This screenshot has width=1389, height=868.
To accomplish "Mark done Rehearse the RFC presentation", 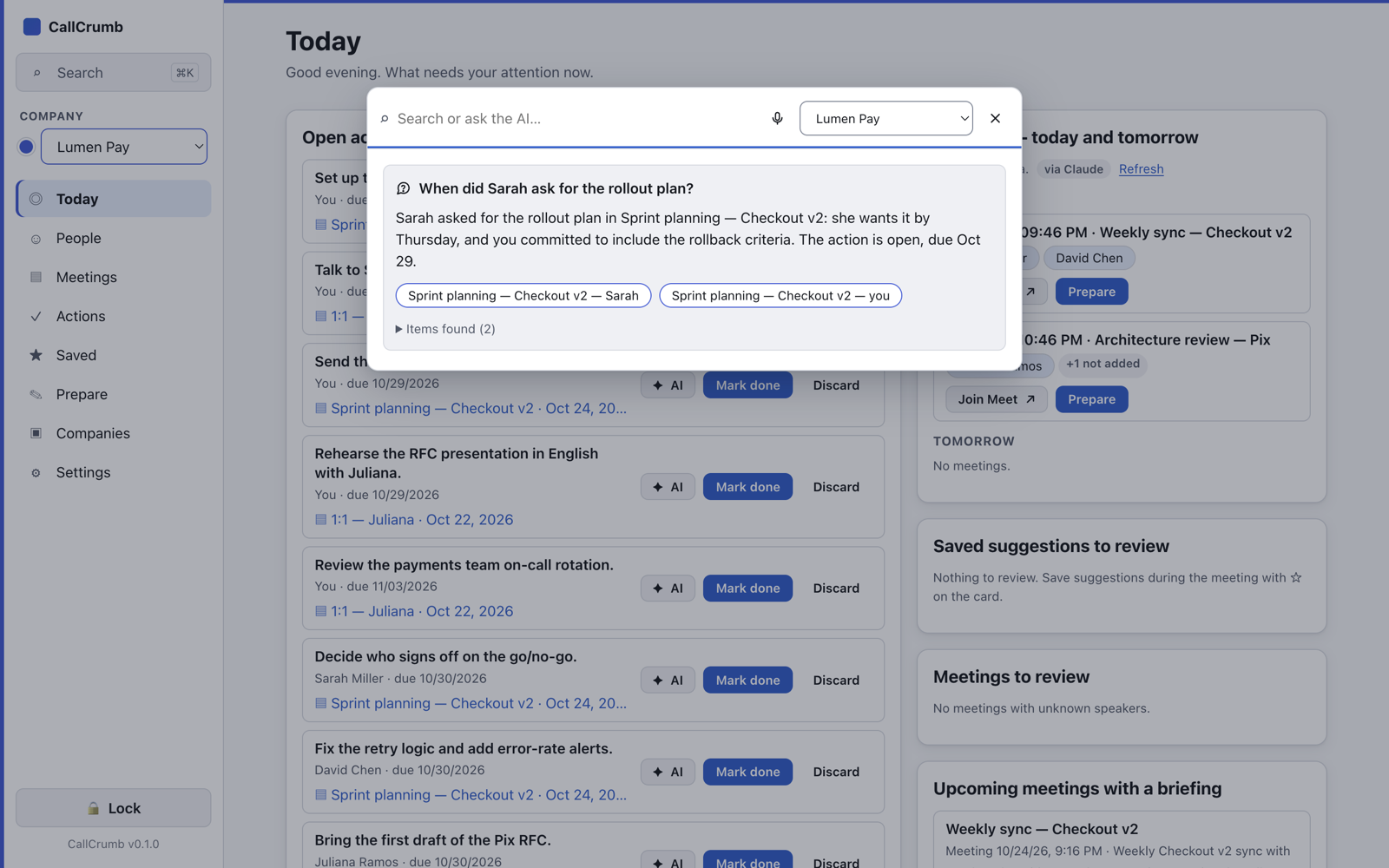I will [x=747, y=487].
